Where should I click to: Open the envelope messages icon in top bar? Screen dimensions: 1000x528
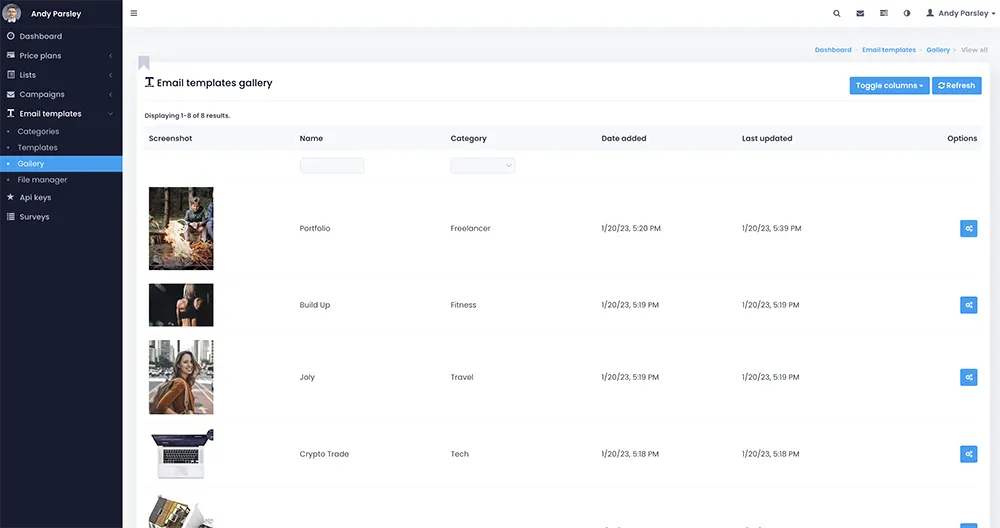(x=860, y=13)
